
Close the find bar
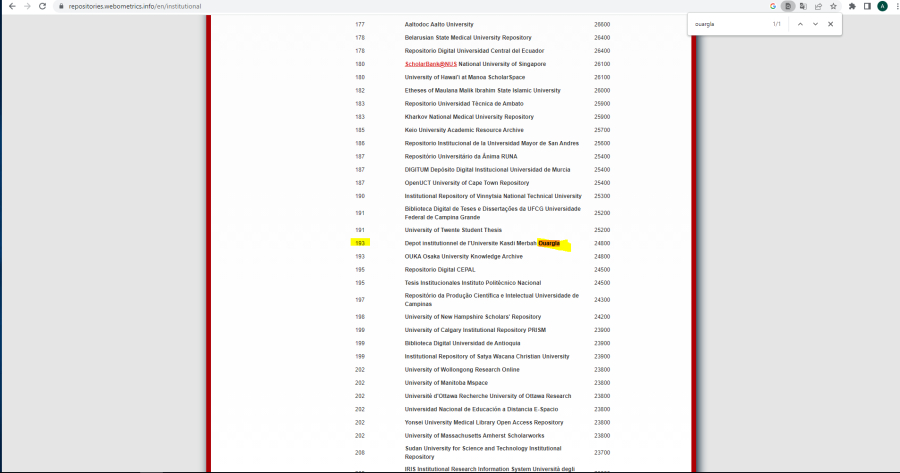click(x=830, y=23)
